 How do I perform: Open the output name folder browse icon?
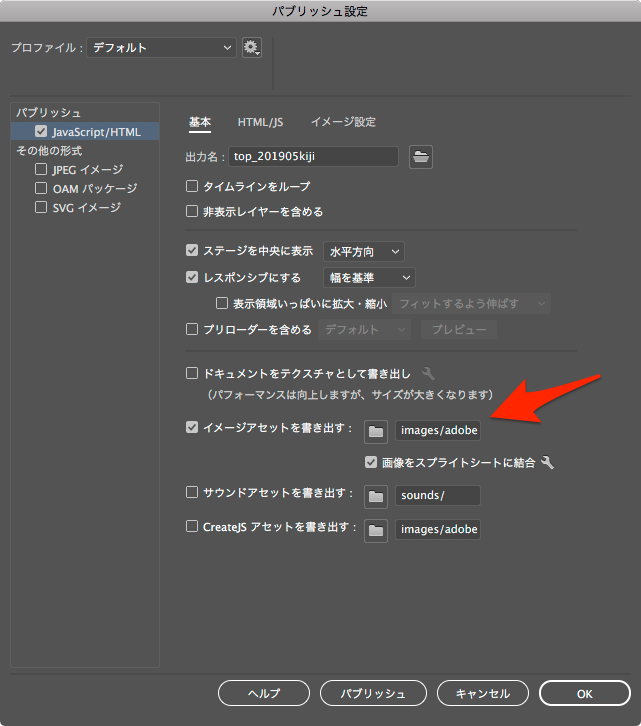[421, 157]
